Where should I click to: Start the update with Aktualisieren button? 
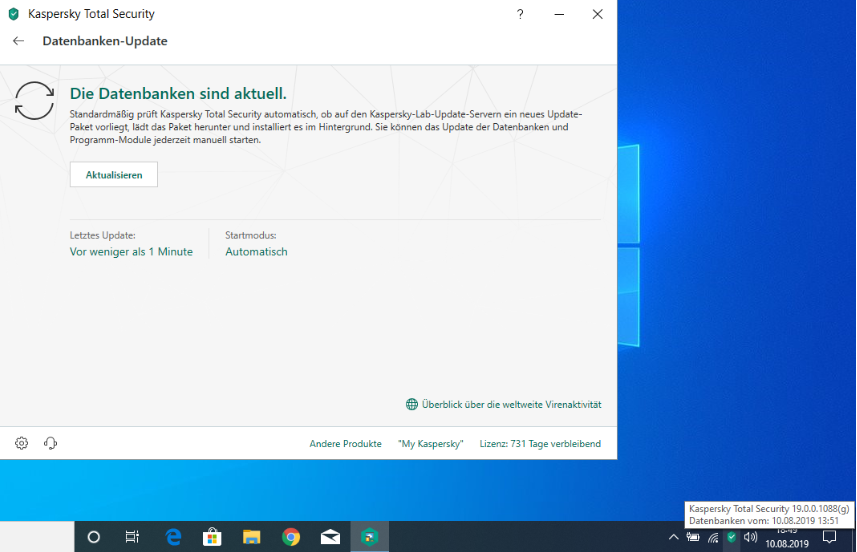point(114,175)
